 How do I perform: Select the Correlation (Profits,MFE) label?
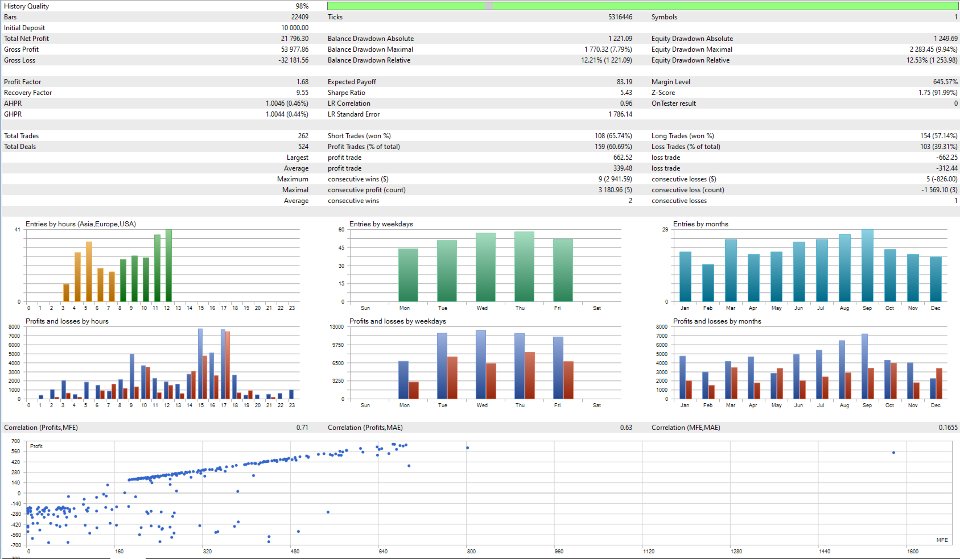pyautogui.click(x=40, y=427)
